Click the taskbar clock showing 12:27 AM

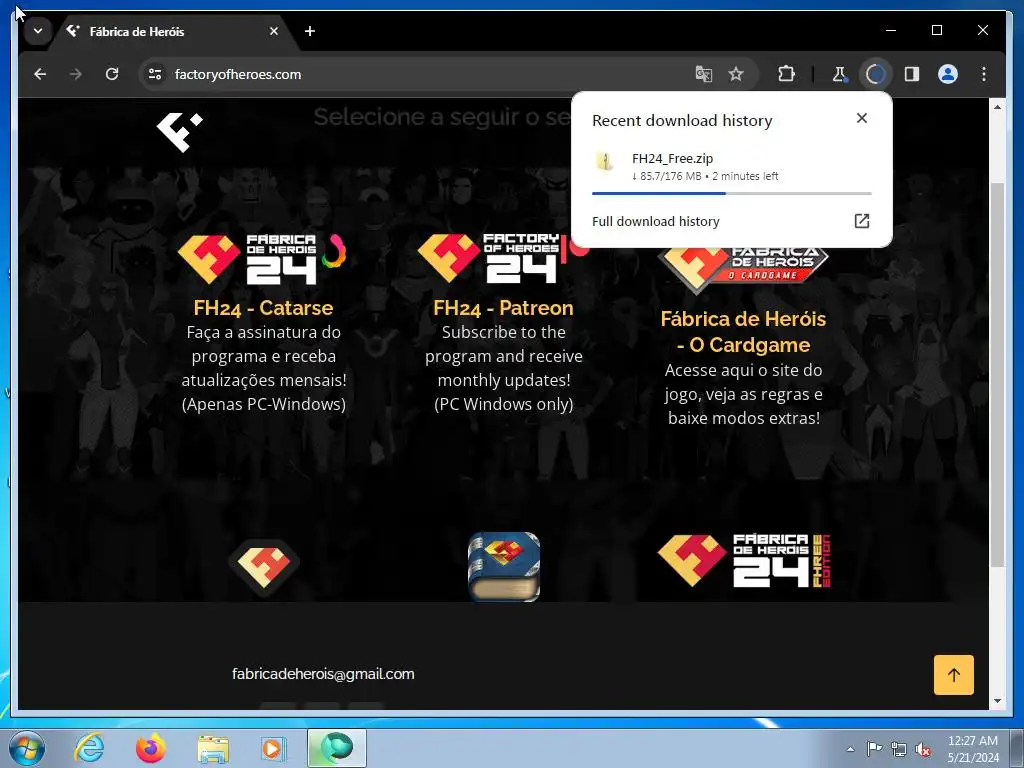pos(973,749)
